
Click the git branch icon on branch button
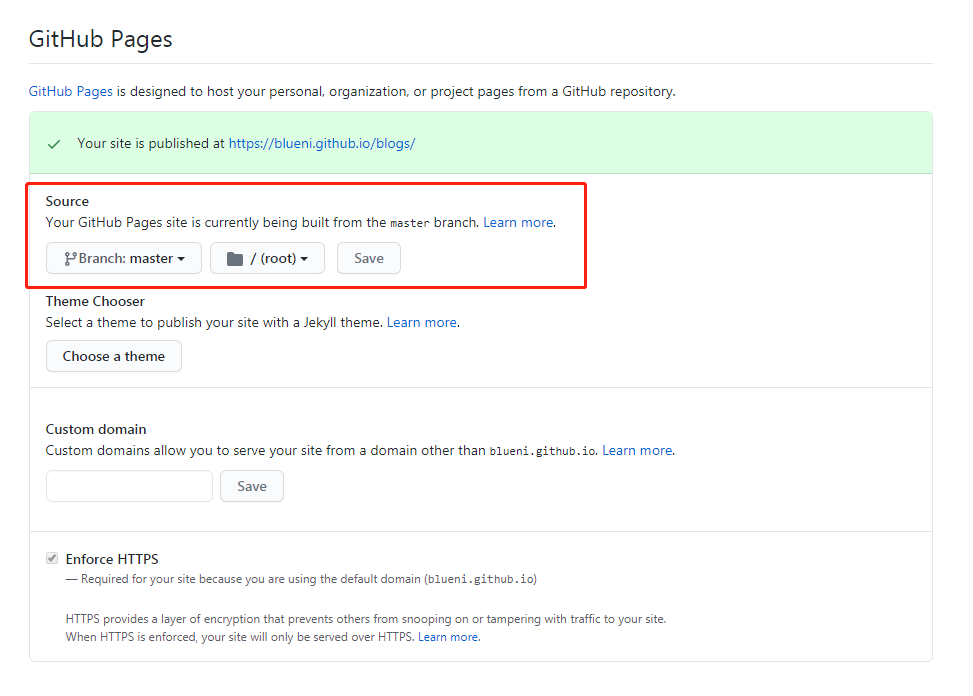70,259
